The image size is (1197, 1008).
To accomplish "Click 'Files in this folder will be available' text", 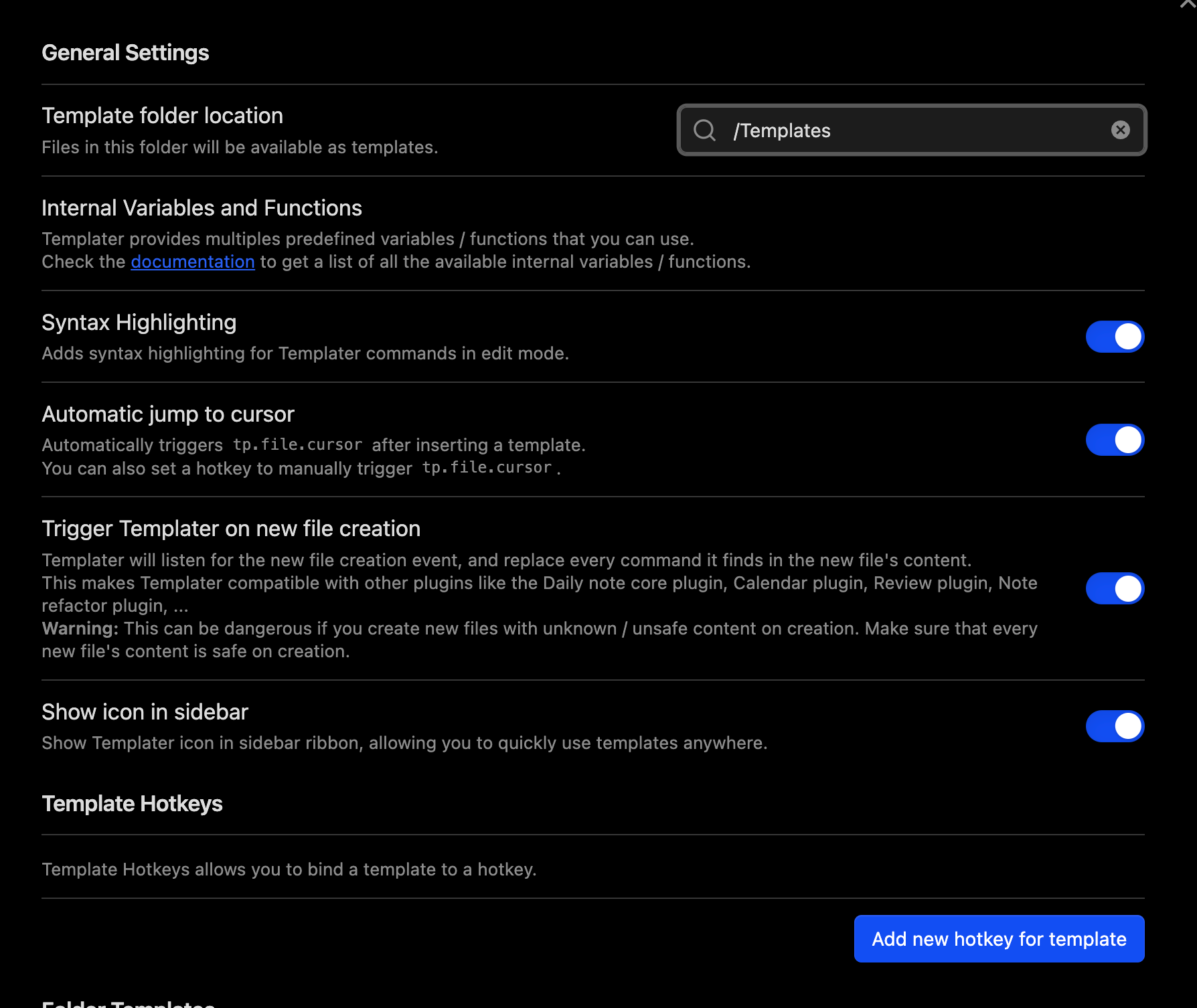I will pos(240,147).
